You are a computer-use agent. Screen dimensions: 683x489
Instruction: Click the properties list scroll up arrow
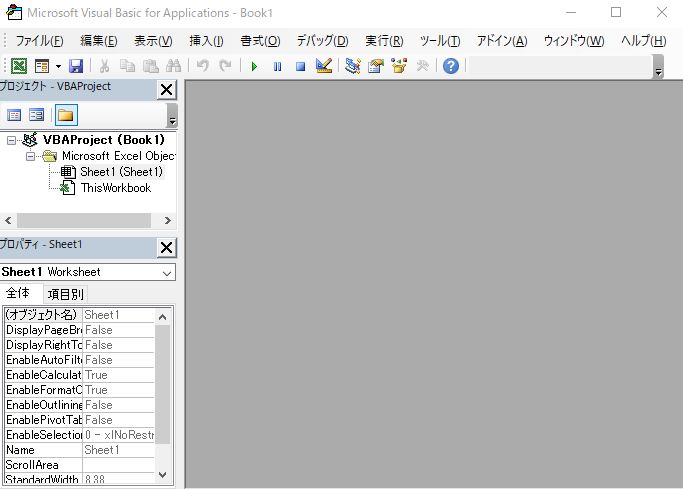(x=162, y=317)
